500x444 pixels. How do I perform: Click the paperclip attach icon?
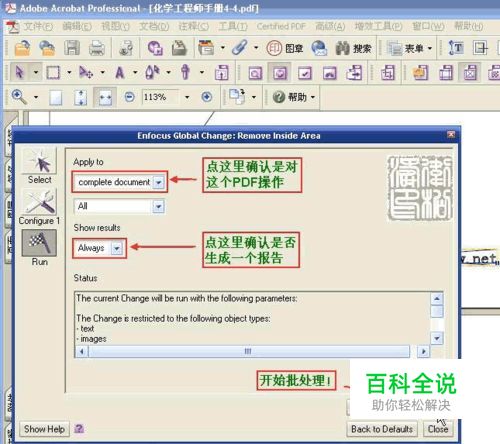[240, 48]
